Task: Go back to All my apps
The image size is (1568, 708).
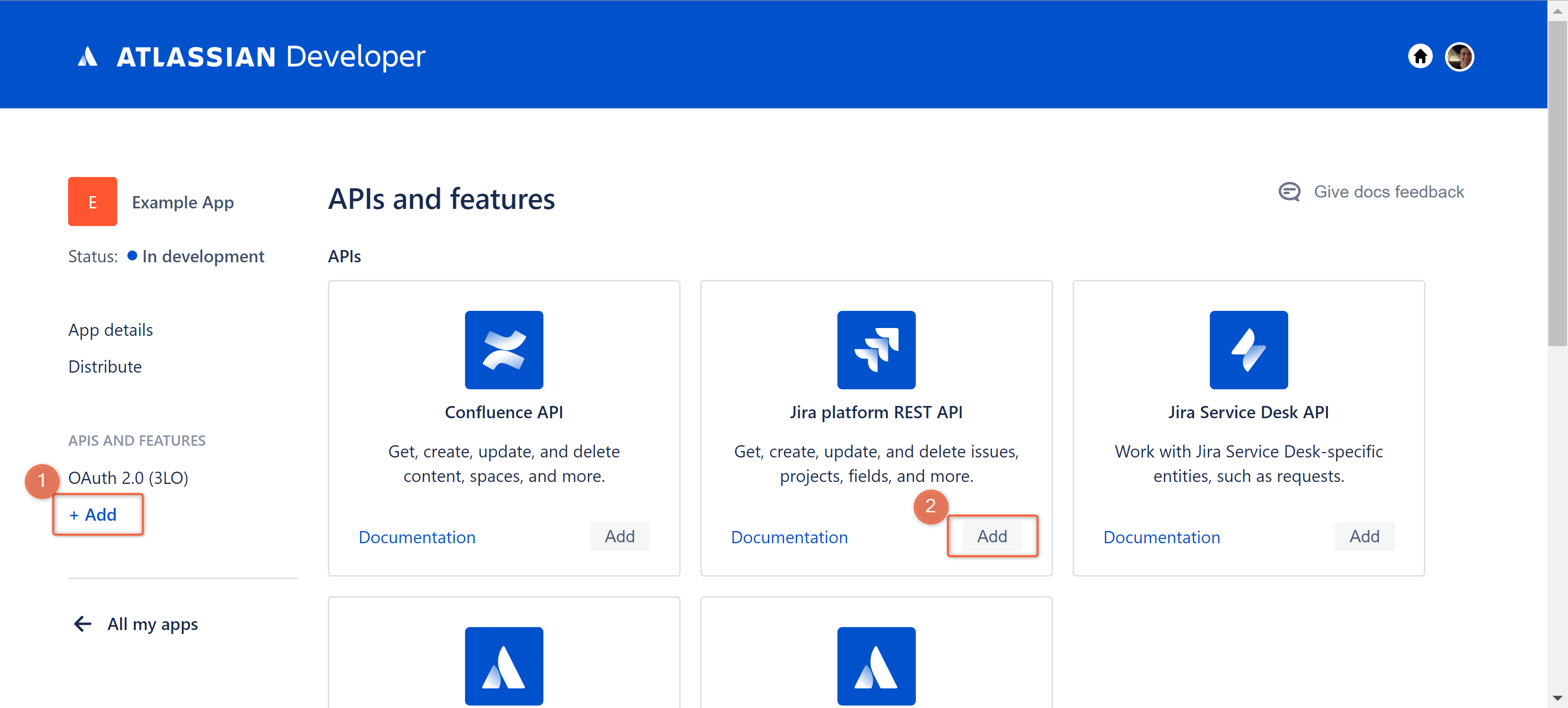Action: tap(153, 624)
